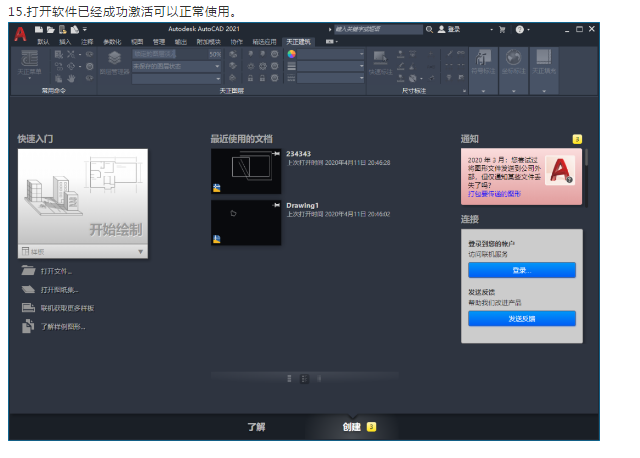Click the document icon next to 了解样例图形

tap(28, 326)
